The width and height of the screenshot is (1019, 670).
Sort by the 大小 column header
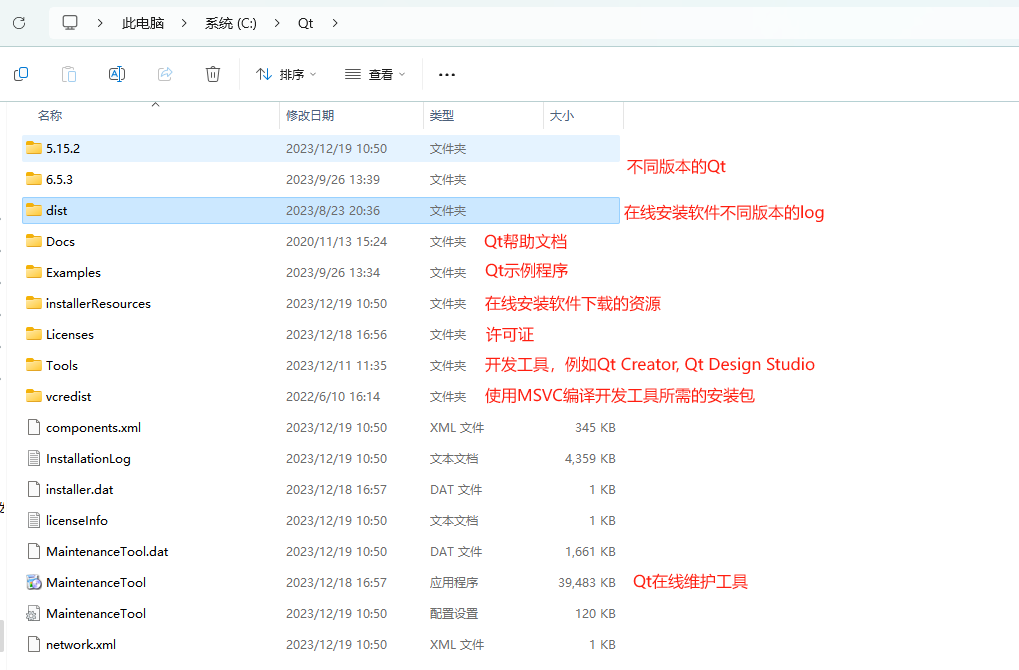[562, 116]
